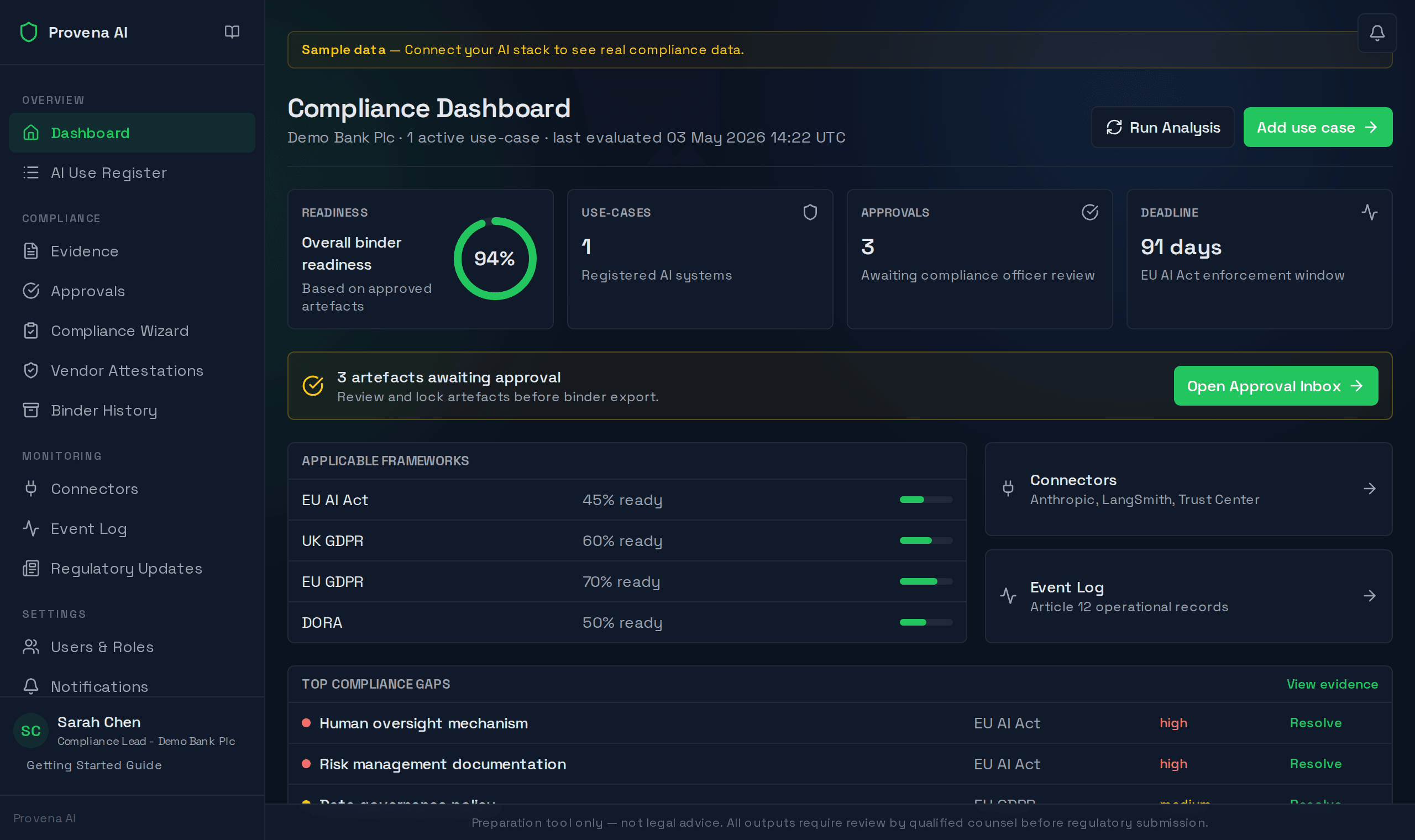The image size is (1415, 840).
Task: Click the Provena AI shield logo
Action: [x=28, y=32]
